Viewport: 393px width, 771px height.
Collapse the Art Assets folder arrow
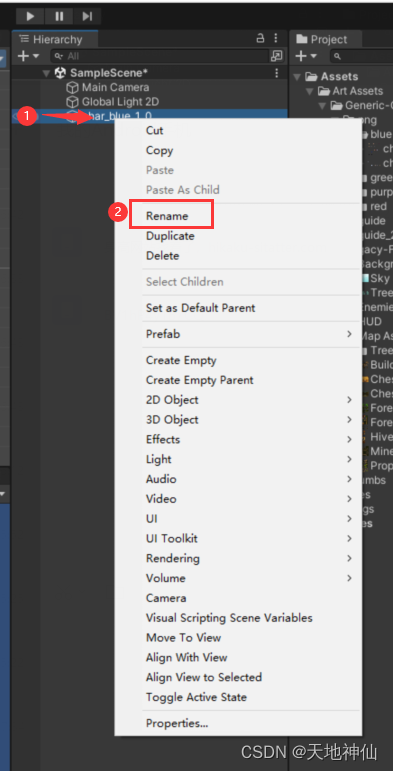(x=309, y=91)
